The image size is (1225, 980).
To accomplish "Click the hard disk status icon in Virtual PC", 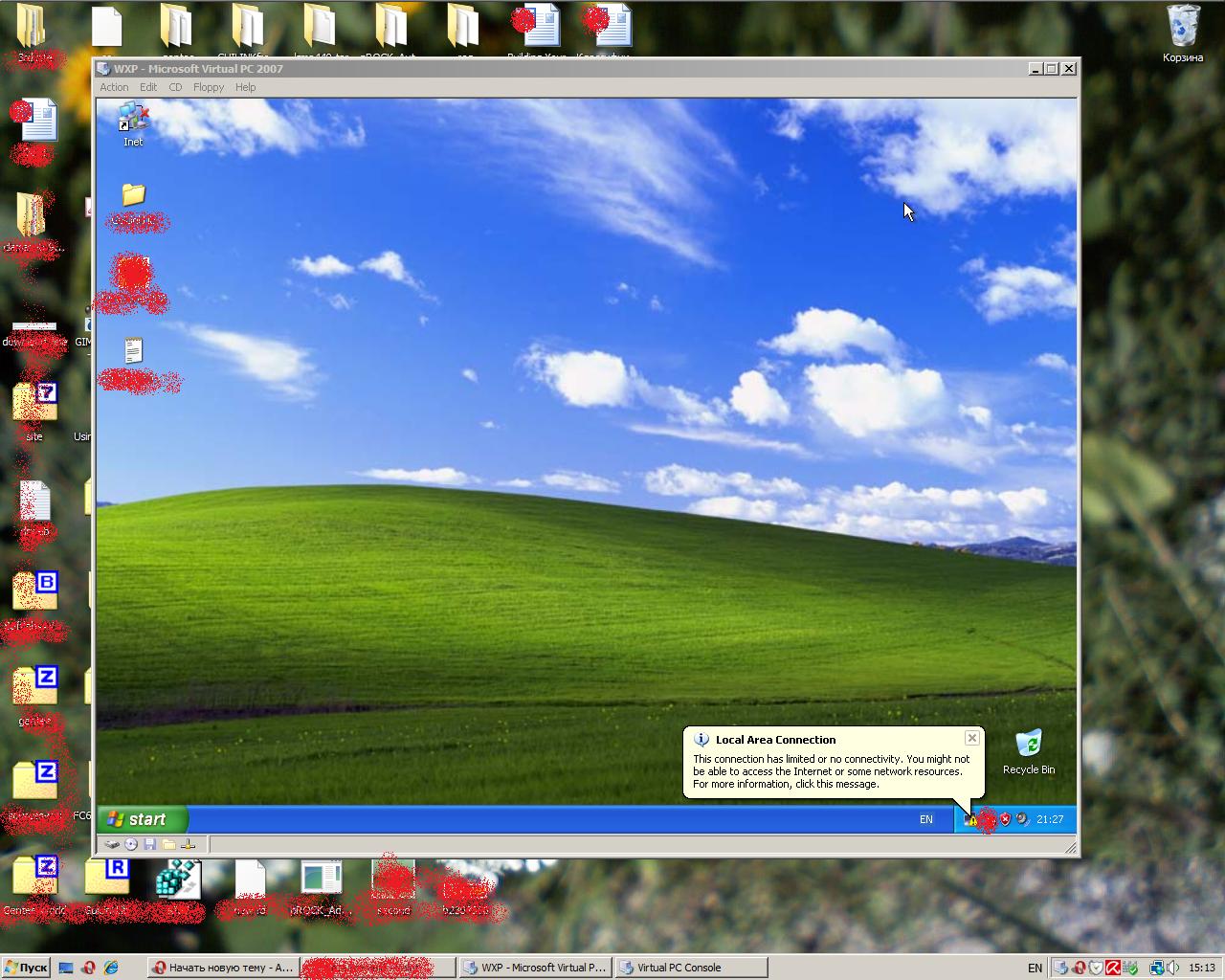I will click(112, 844).
